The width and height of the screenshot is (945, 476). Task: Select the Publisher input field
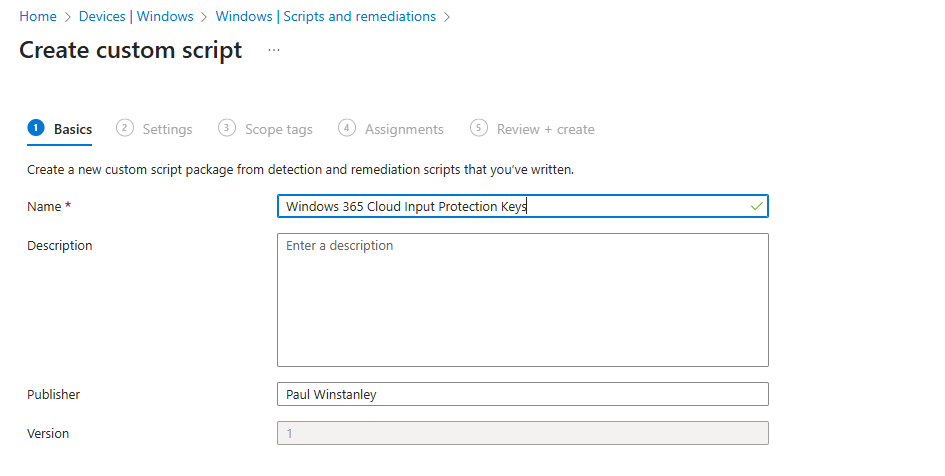(522, 394)
